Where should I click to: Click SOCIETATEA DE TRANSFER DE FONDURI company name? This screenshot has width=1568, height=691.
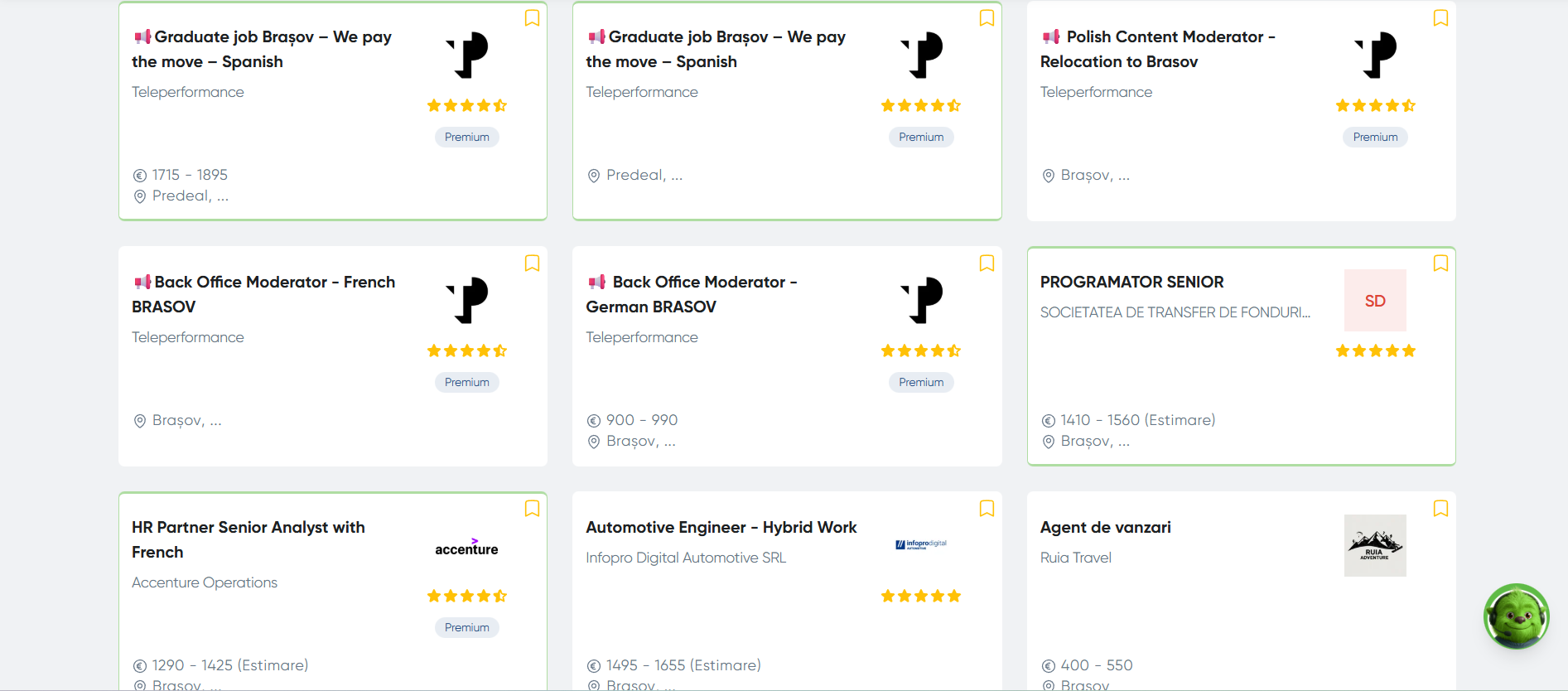1175,312
